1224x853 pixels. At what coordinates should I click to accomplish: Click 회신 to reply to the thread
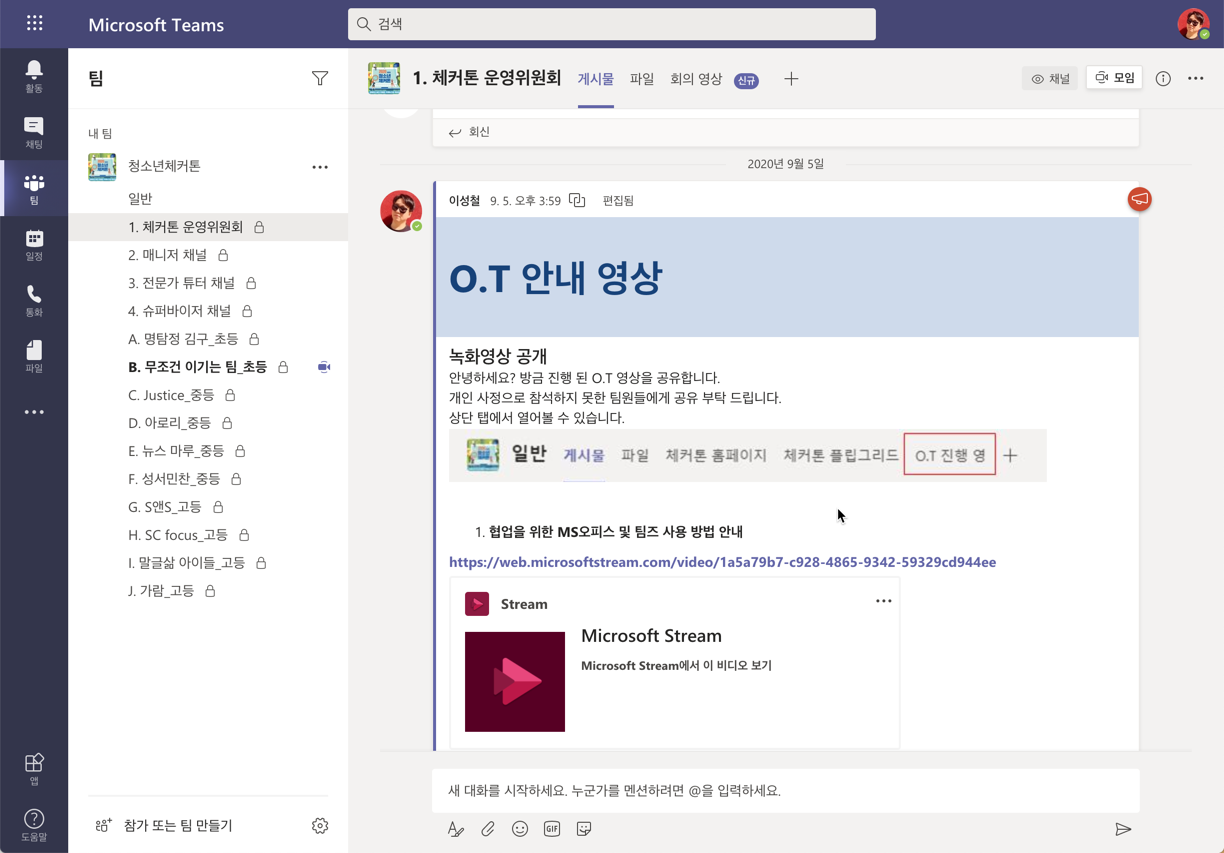pyautogui.click(x=469, y=132)
